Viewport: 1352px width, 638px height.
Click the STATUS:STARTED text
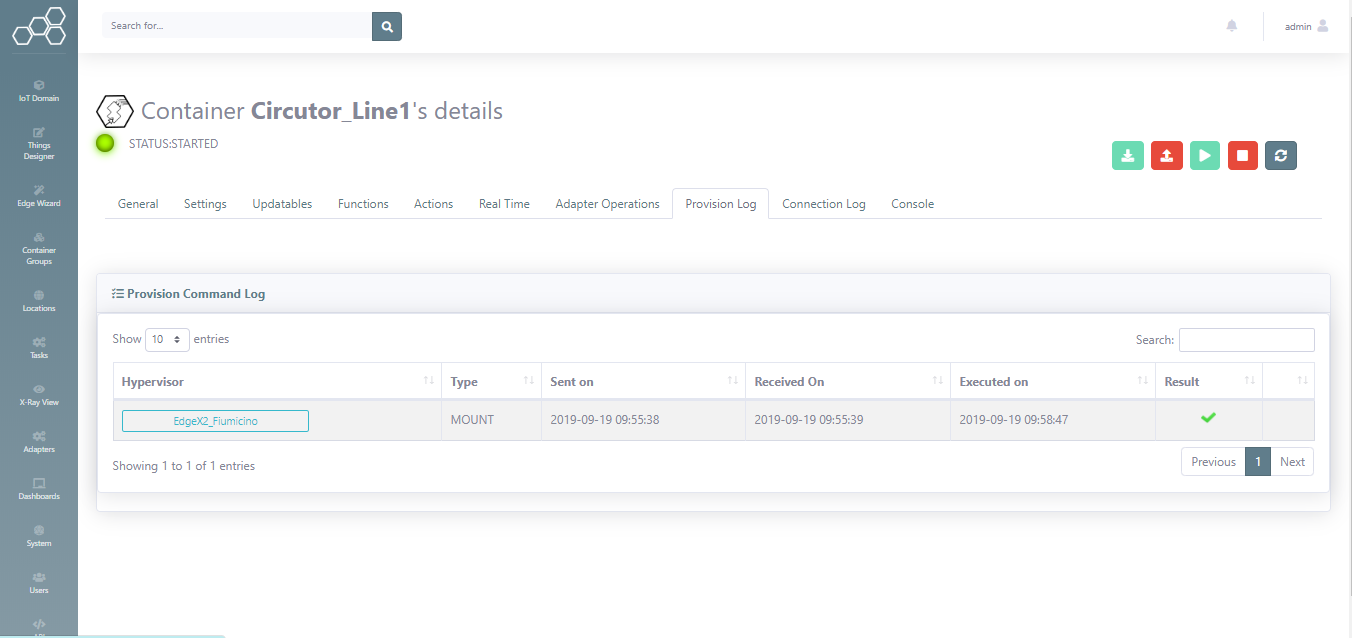pyautogui.click(x=173, y=144)
